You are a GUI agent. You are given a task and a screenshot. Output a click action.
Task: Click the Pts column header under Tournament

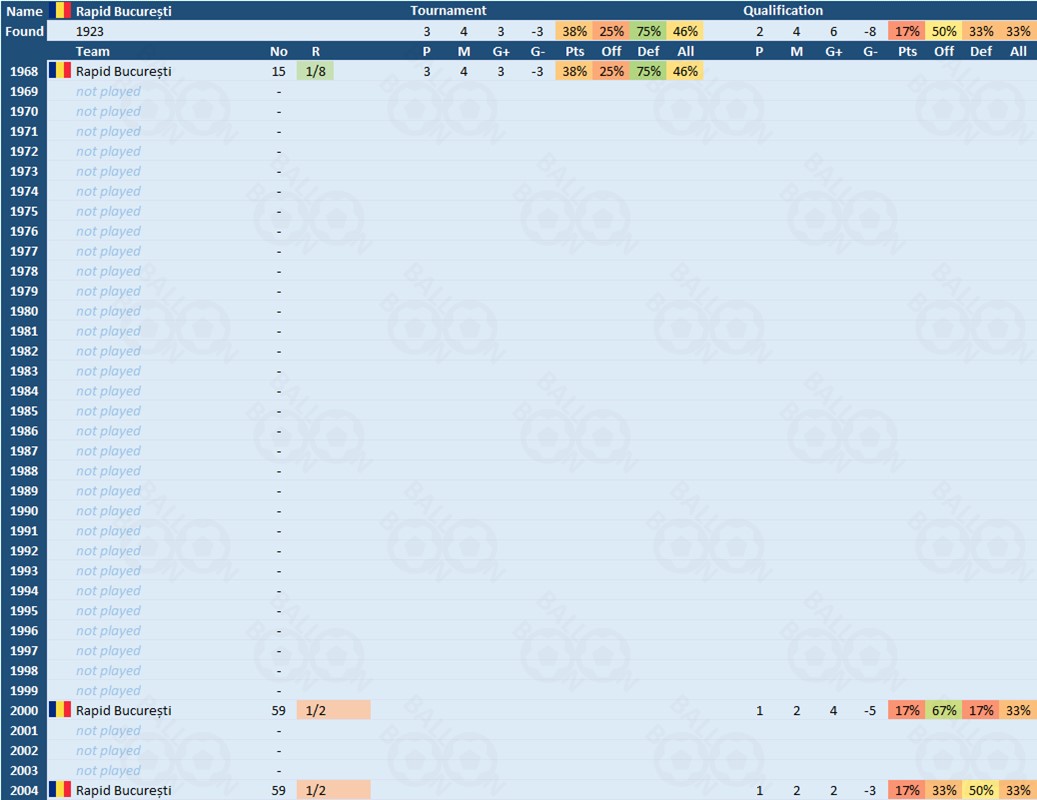[x=574, y=51]
